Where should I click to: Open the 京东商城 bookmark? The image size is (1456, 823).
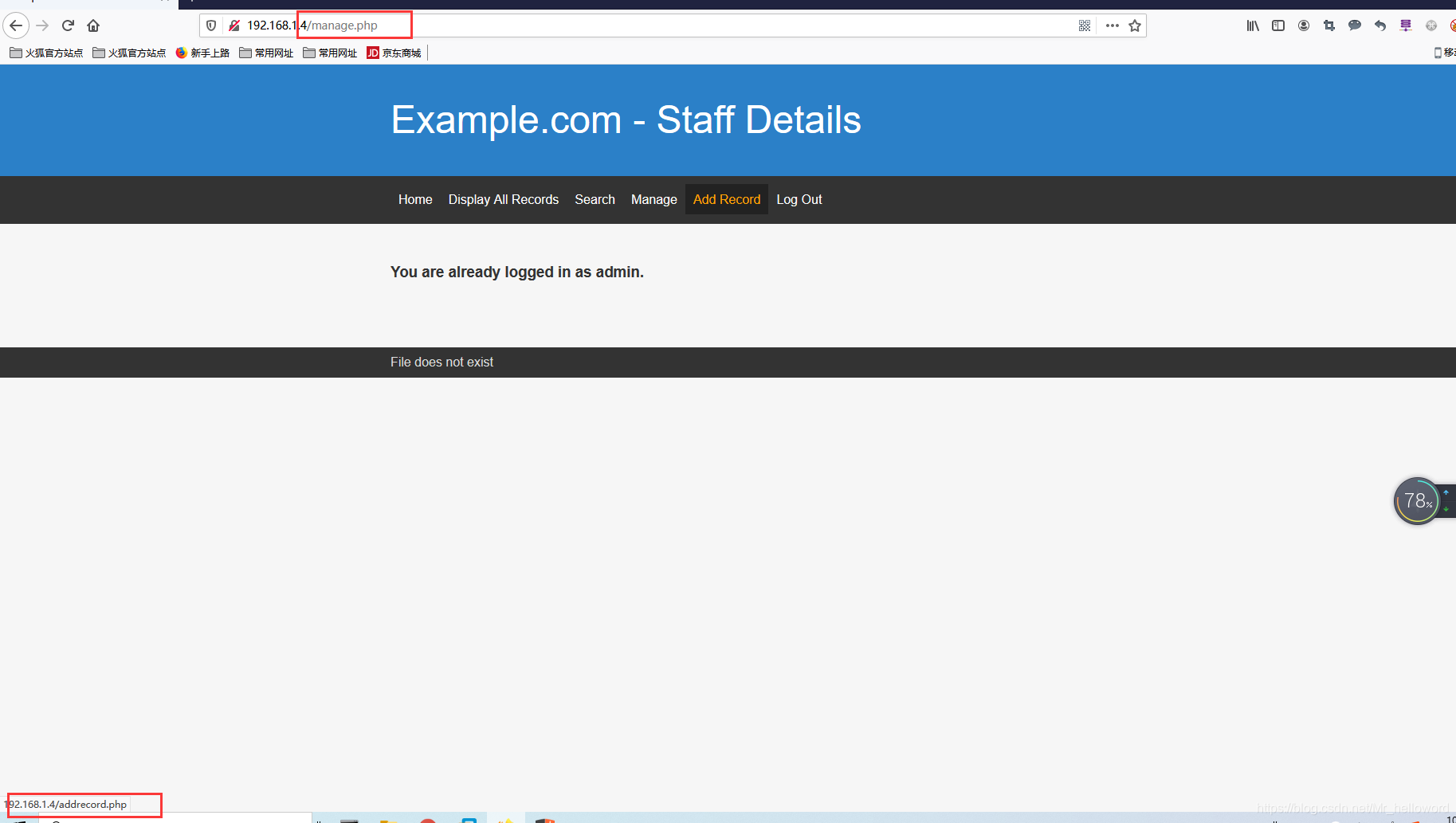(394, 53)
